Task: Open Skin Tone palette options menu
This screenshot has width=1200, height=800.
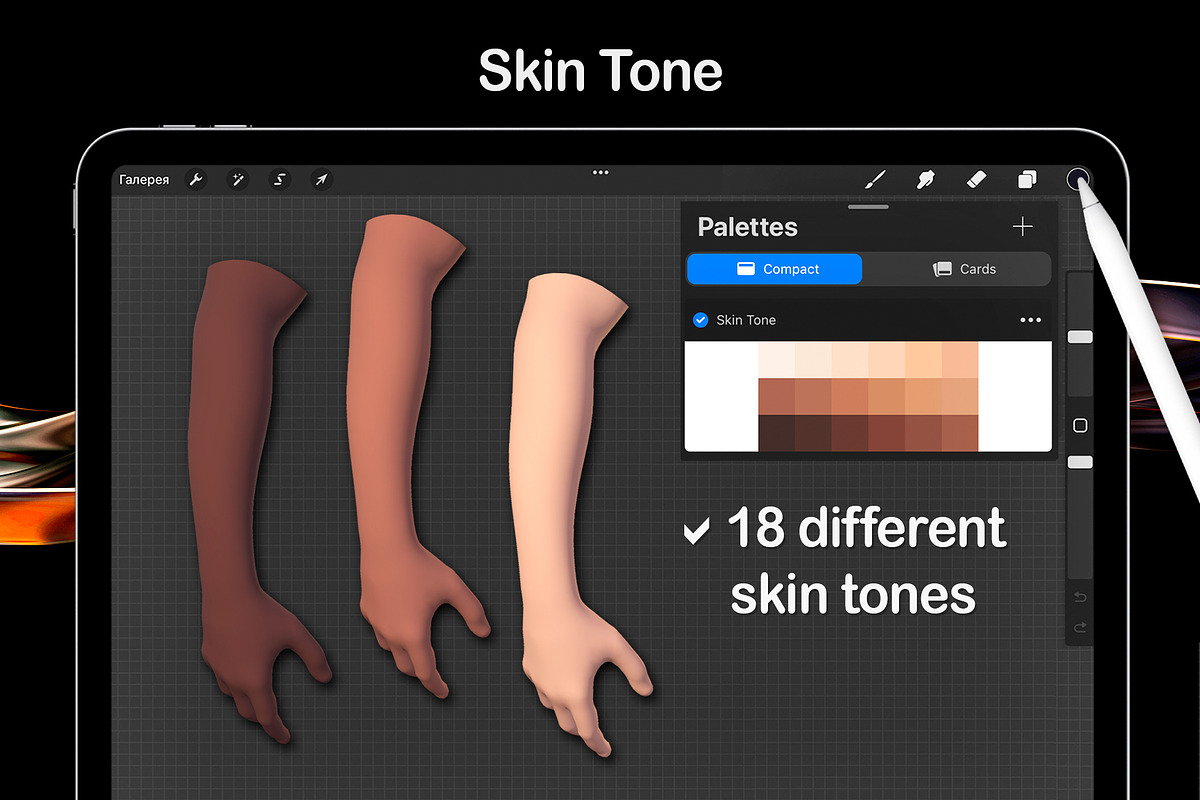Action: coord(1030,320)
